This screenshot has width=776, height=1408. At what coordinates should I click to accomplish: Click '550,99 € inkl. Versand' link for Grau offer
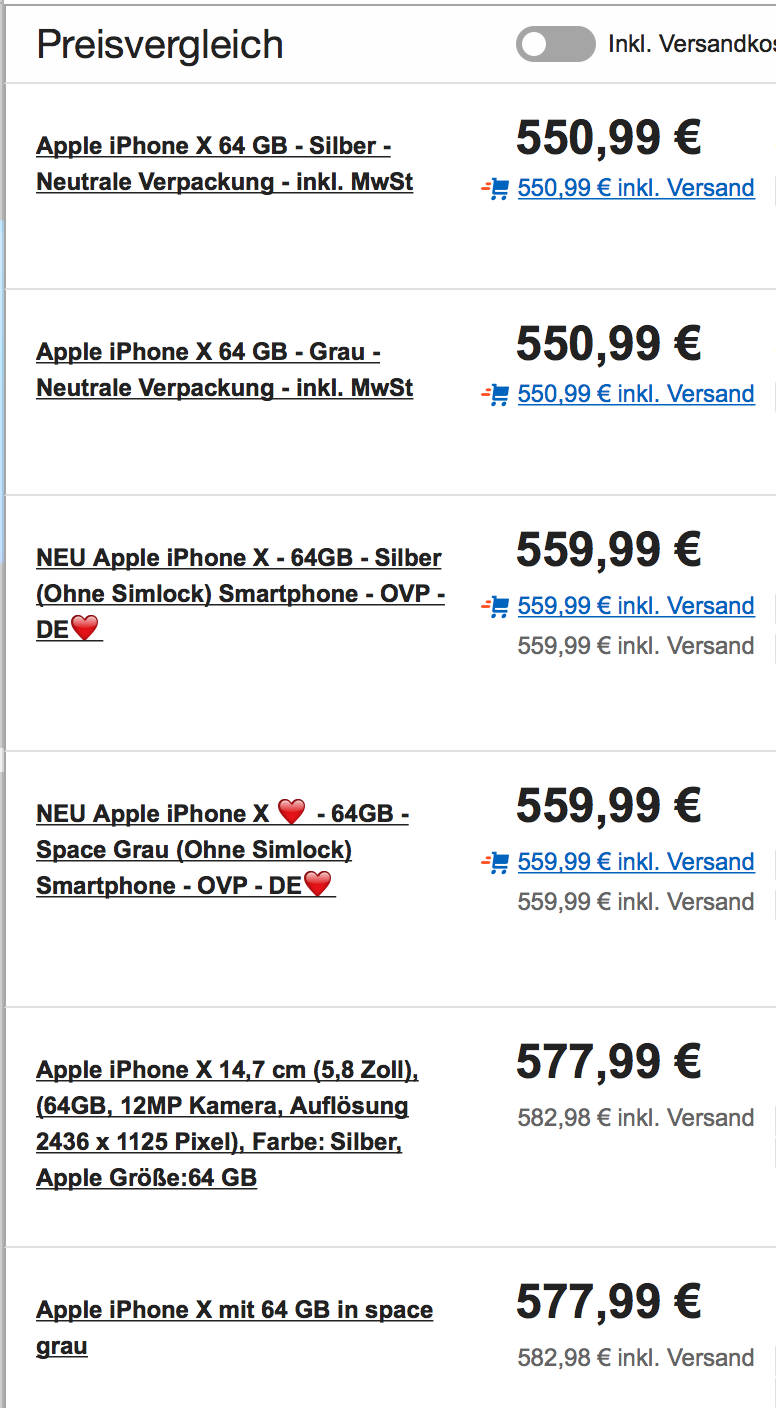tap(636, 394)
